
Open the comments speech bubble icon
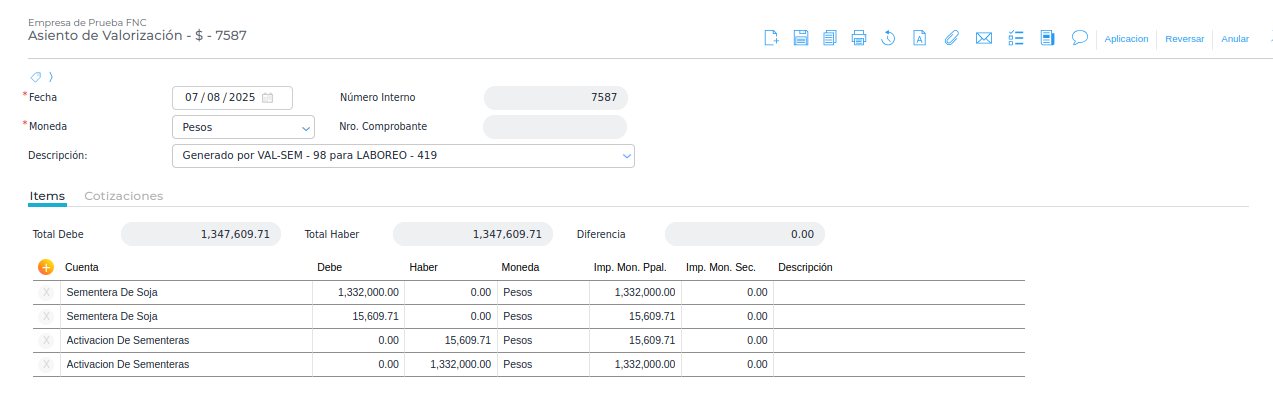1079,38
